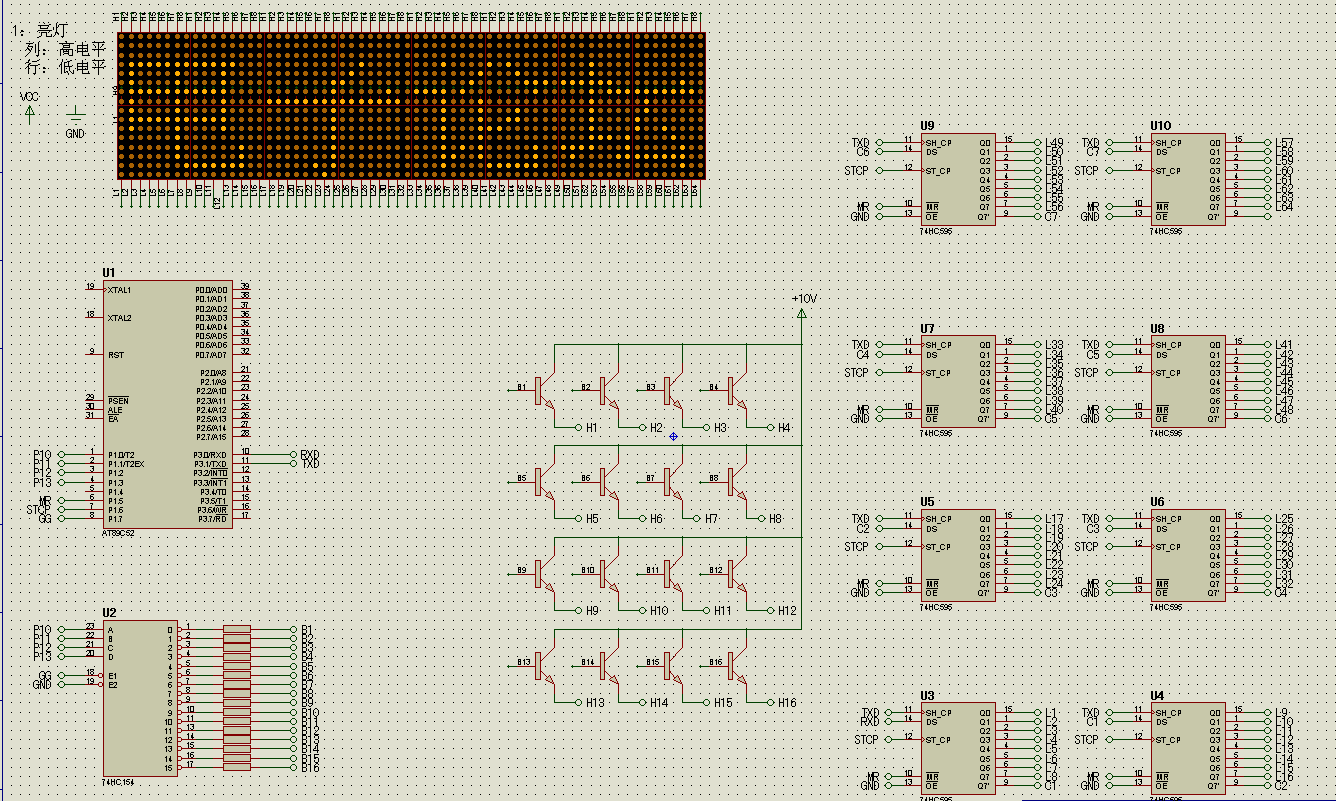Click the U9 reference label
1336x801 pixels.
tap(928, 126)
